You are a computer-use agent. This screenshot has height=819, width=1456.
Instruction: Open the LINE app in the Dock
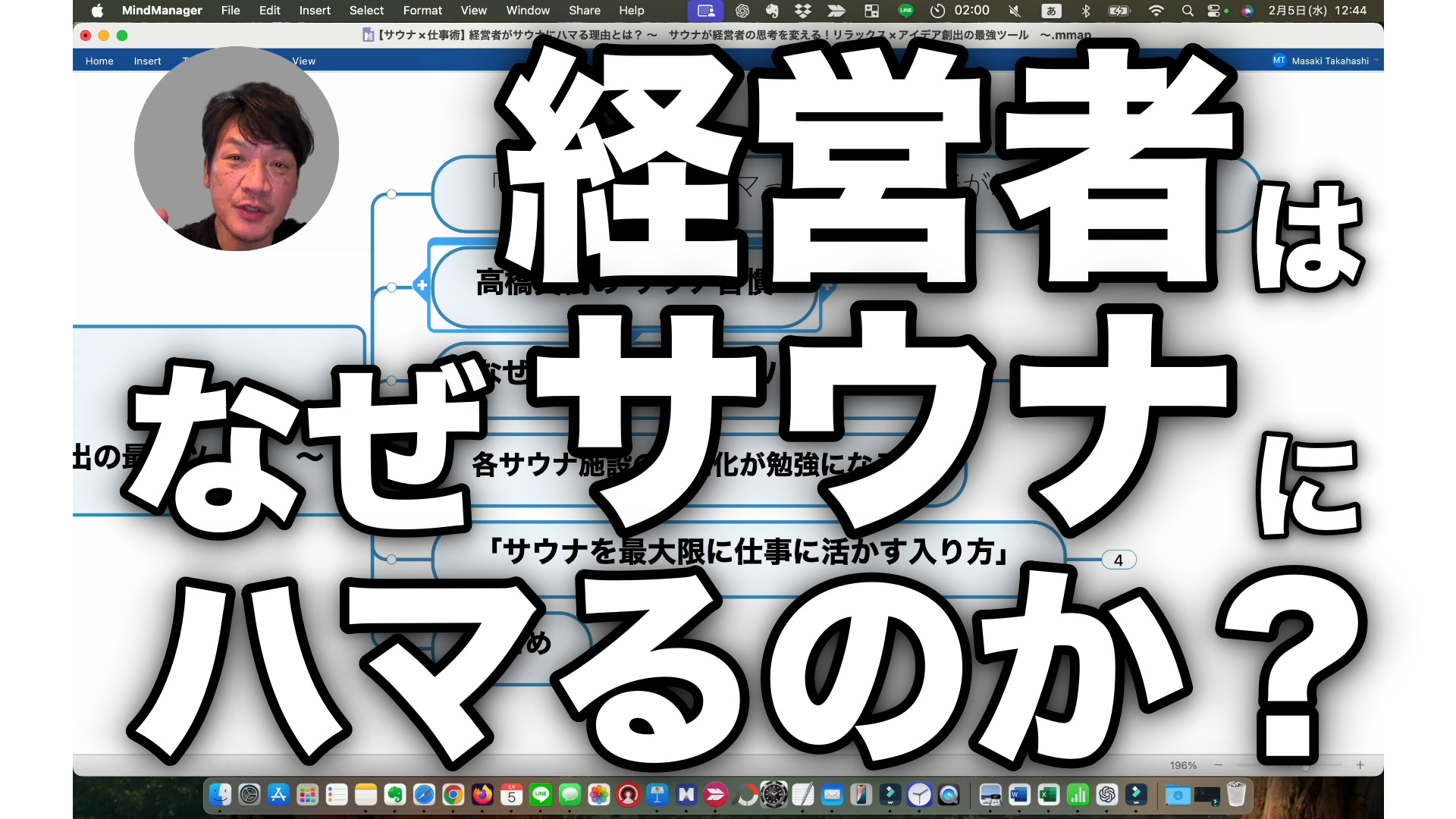click(541, 795)
